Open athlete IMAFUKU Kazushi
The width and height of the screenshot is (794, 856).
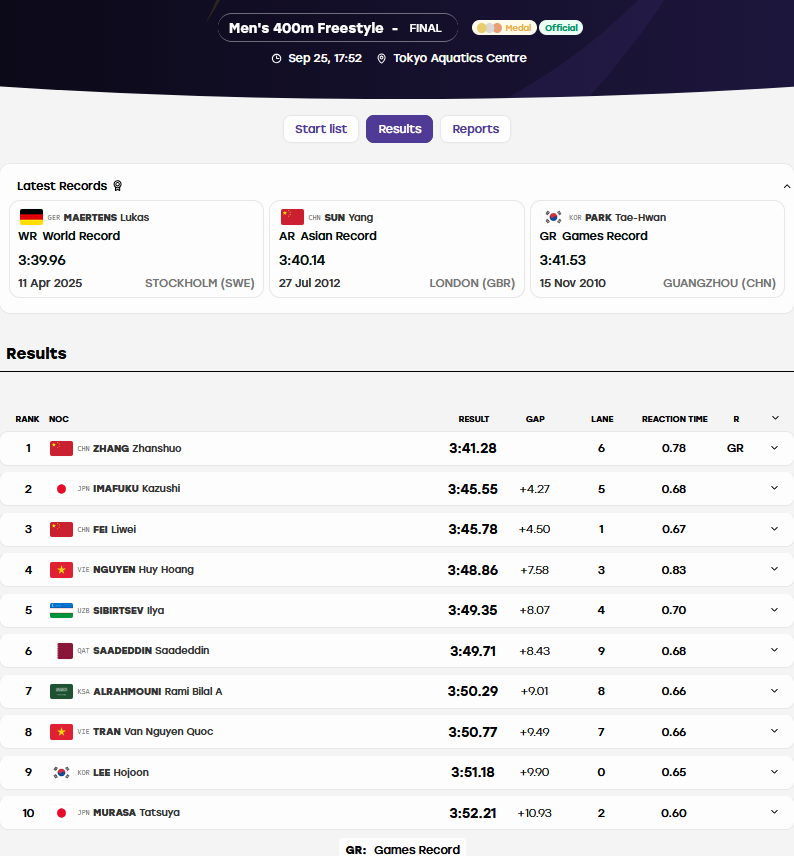[x=137, y=489]
